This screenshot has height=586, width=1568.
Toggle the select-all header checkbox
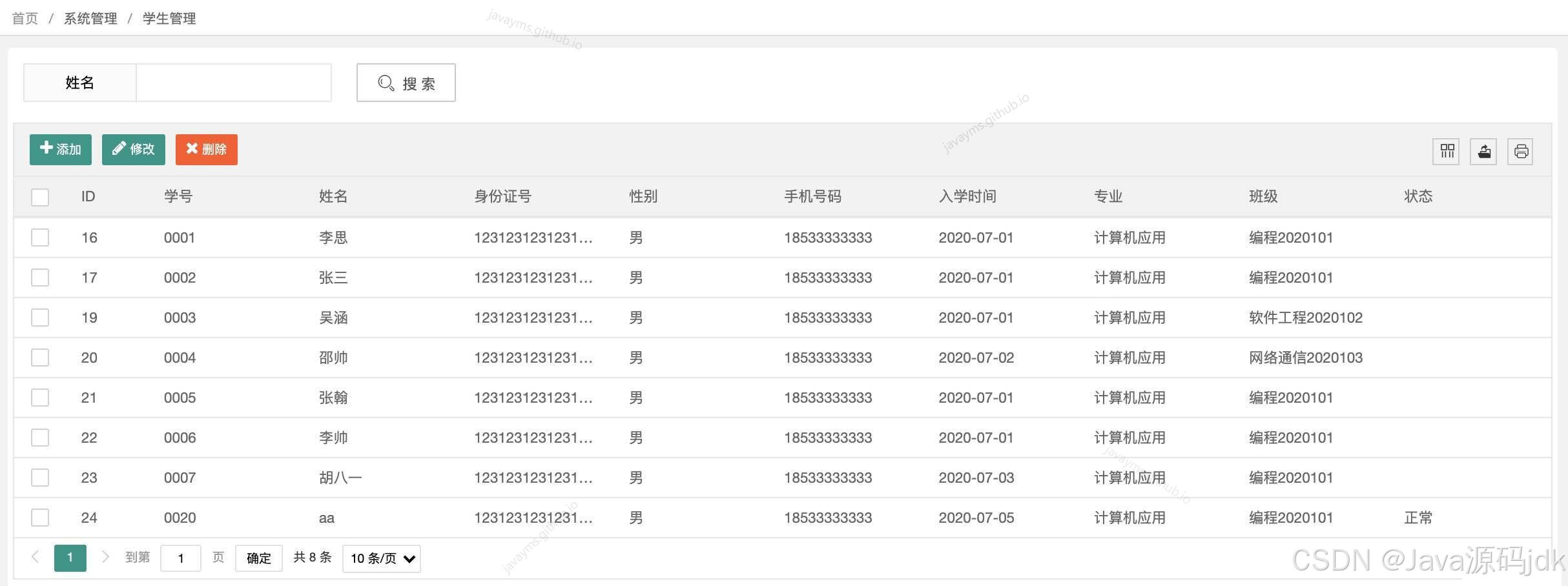(40, 197)
